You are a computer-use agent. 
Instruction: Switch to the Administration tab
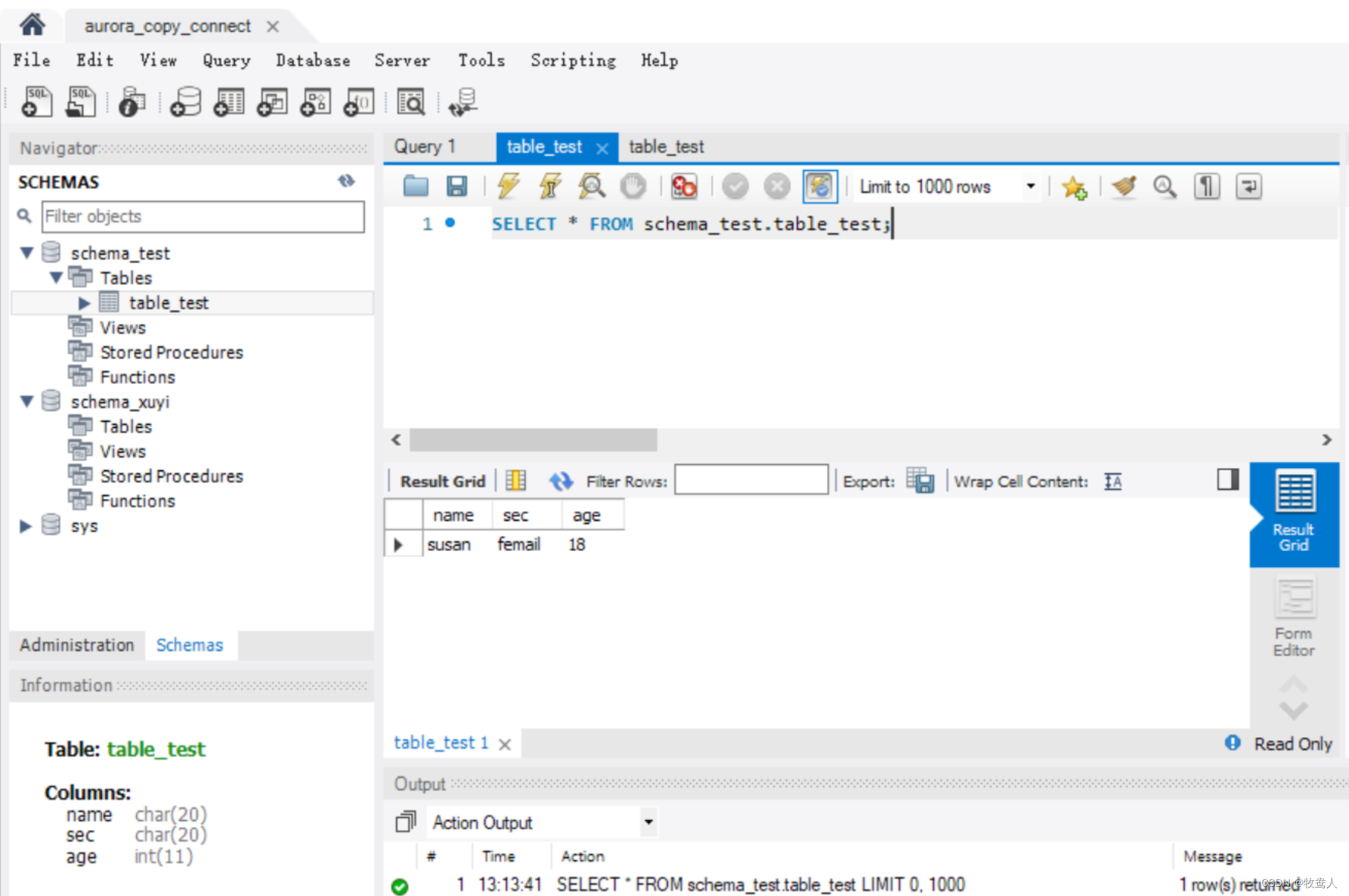(x=77, y=645)
